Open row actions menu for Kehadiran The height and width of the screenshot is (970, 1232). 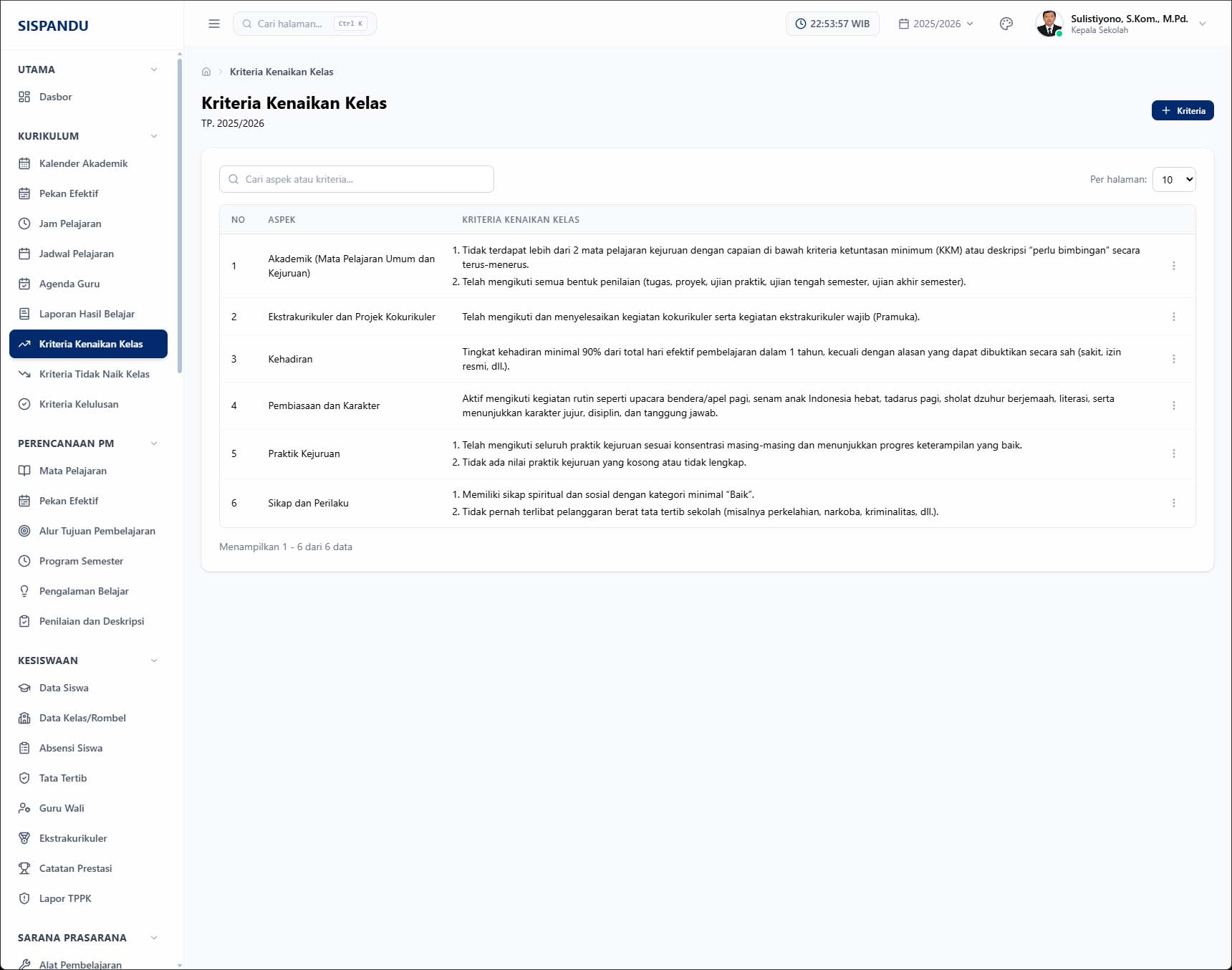coord(1173,359)
